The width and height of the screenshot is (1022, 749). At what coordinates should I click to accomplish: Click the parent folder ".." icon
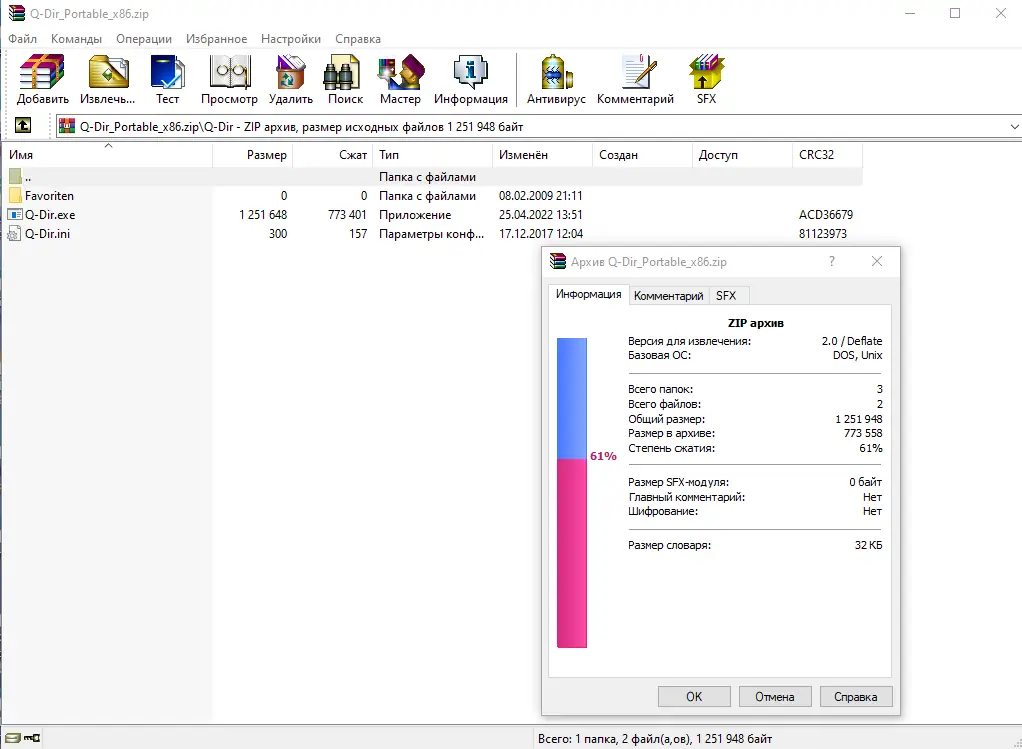pyautogui.click(x=15, y=176)
